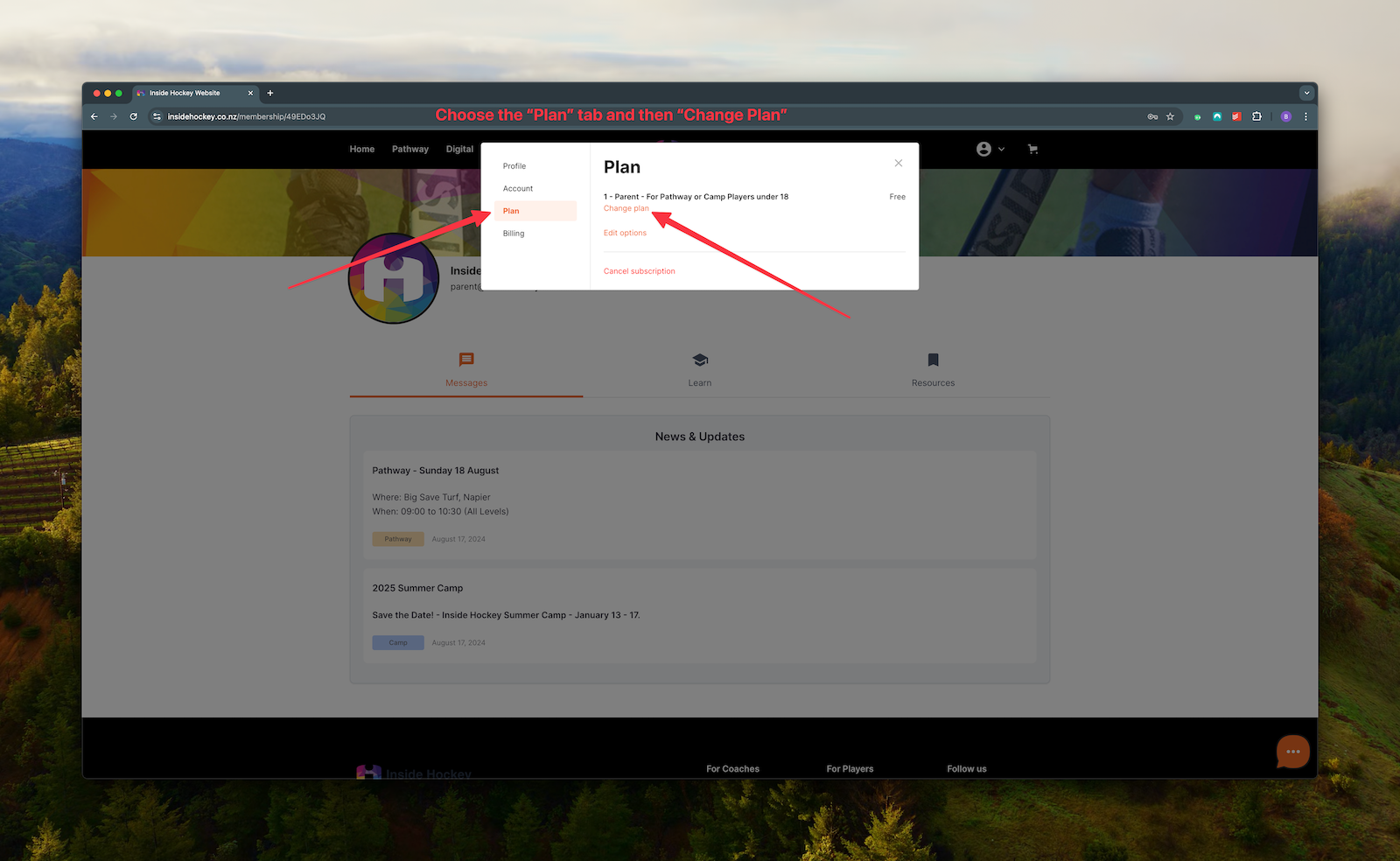Click 'Where: Big Save Turf, Napier' text
The image size is (1400, 861).
(431, 497)
